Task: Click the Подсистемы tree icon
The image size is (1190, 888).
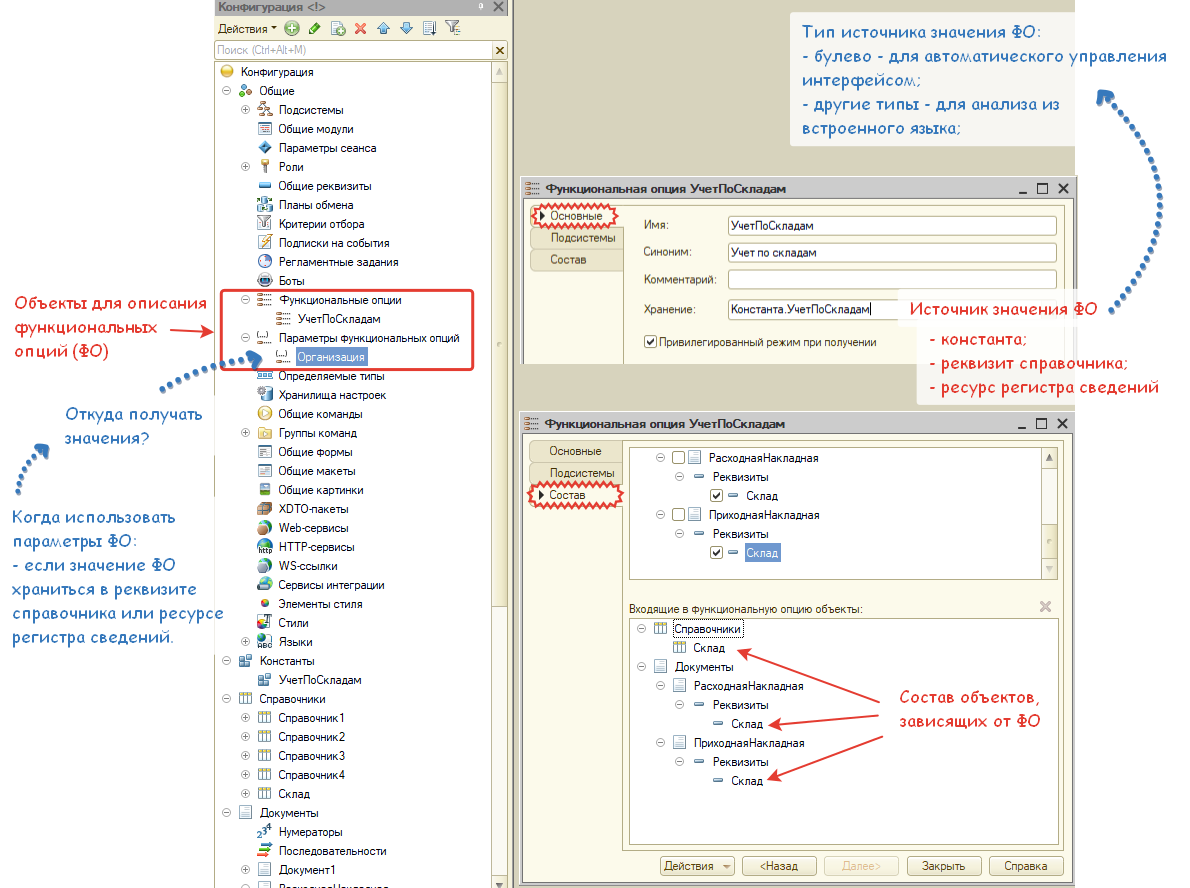Action: [265, 109]
